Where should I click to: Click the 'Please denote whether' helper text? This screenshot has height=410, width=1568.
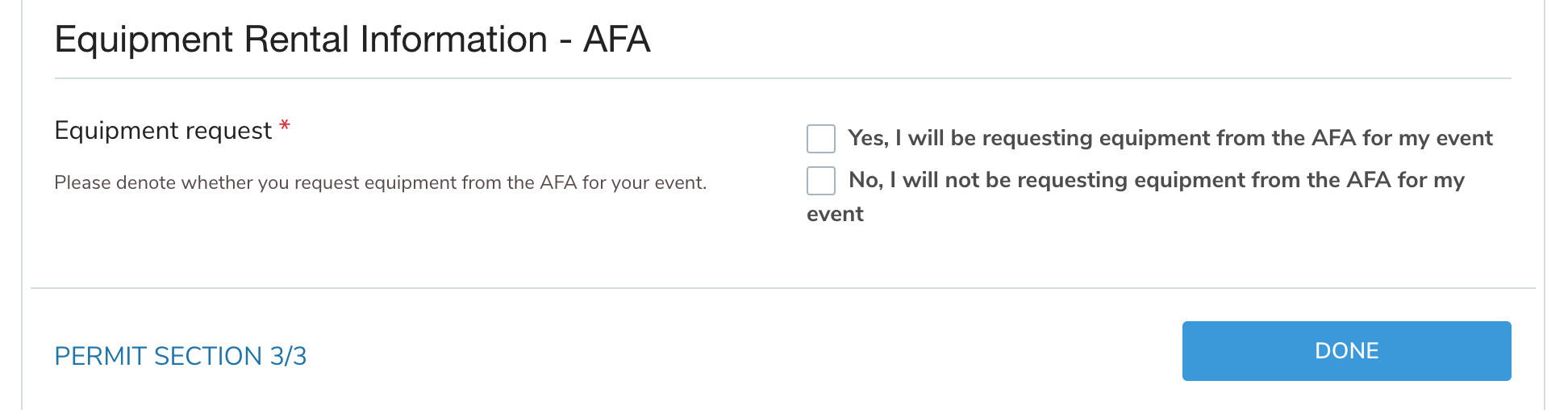[380, 183]
